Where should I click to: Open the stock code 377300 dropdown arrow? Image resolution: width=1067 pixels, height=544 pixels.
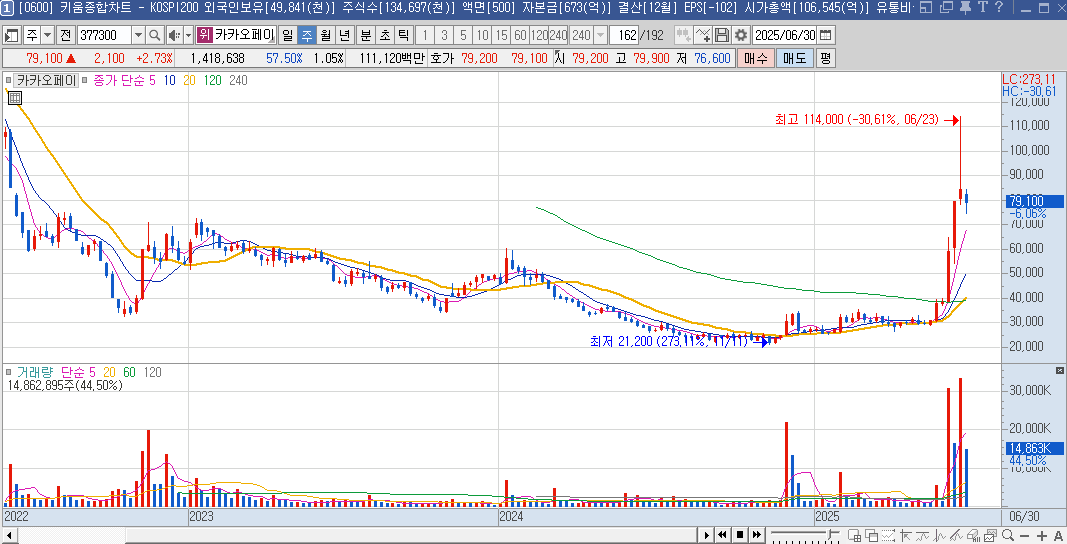click(138, 35)
